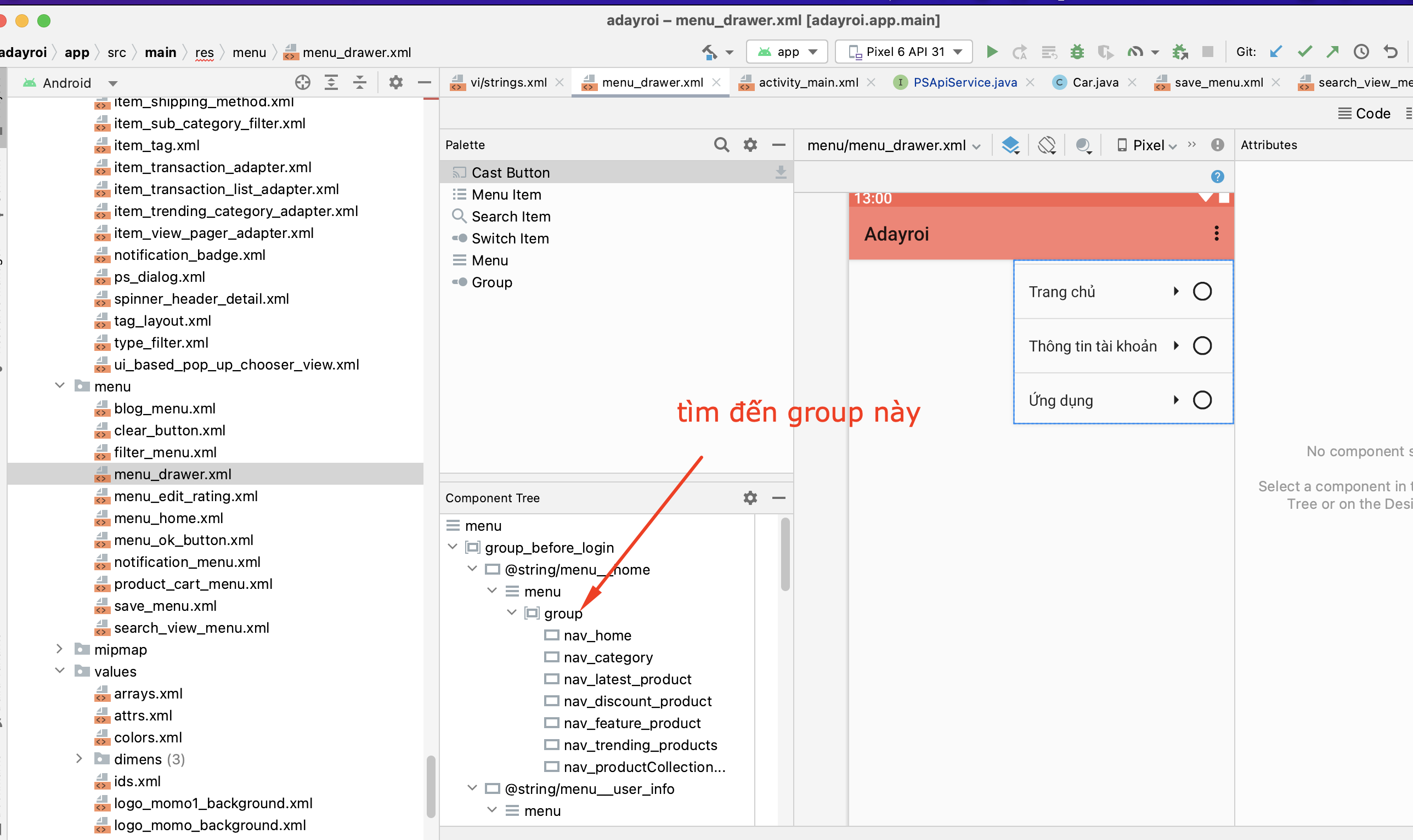Screen dimensions: 1413x840
Task: Collapse the group node in Component Tree
Action: (x=512, y=612)
